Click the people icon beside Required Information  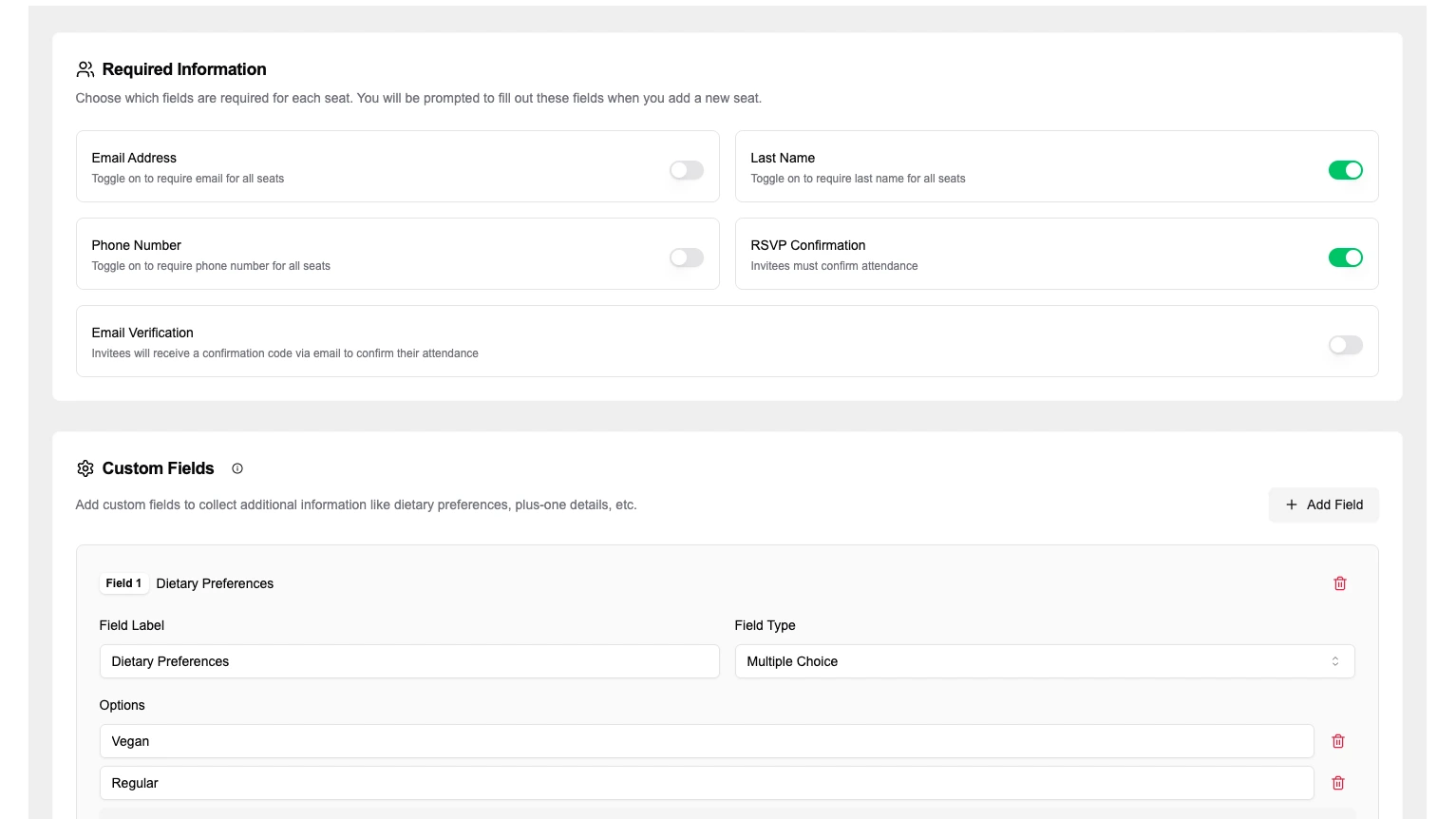(x=85, y=69)
